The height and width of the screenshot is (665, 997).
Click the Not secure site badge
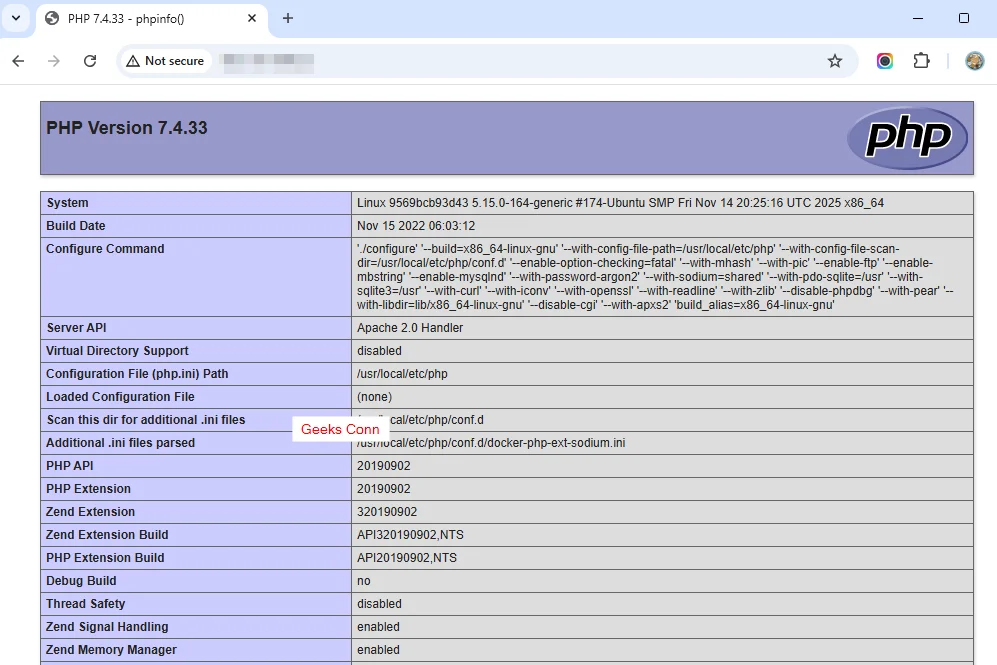165,61
